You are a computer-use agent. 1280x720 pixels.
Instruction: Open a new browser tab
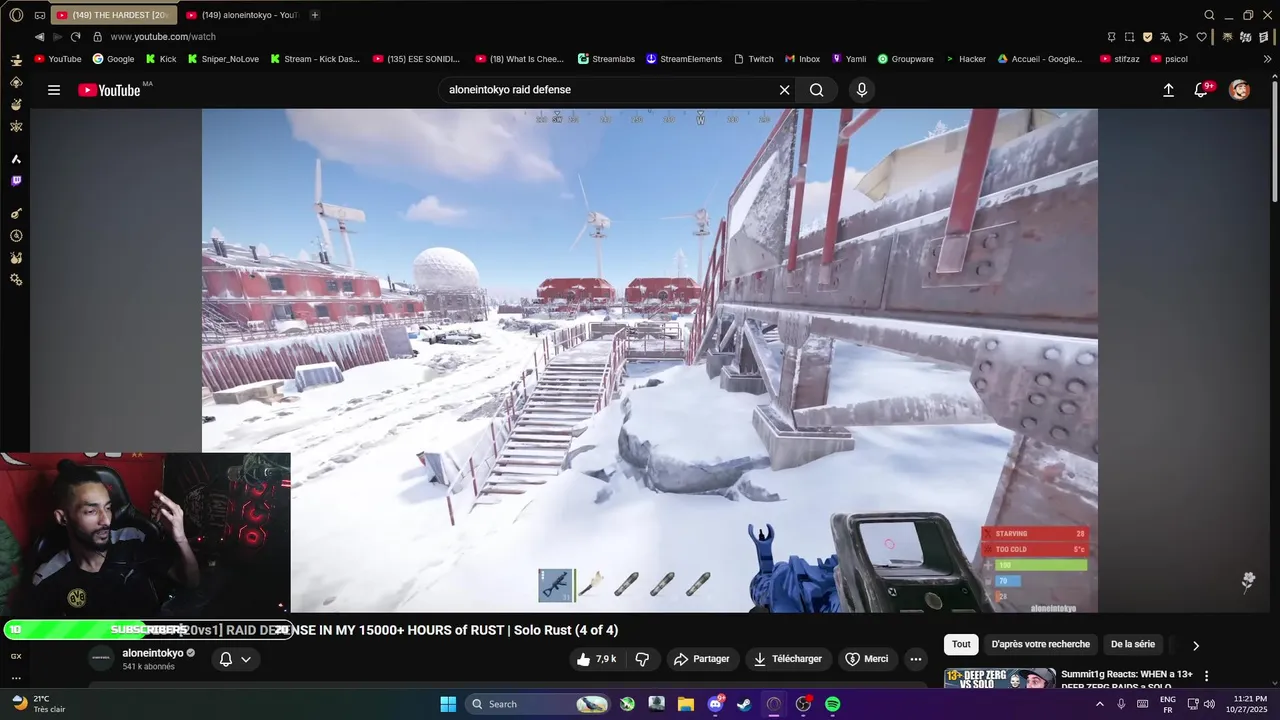tap(315, 15)
